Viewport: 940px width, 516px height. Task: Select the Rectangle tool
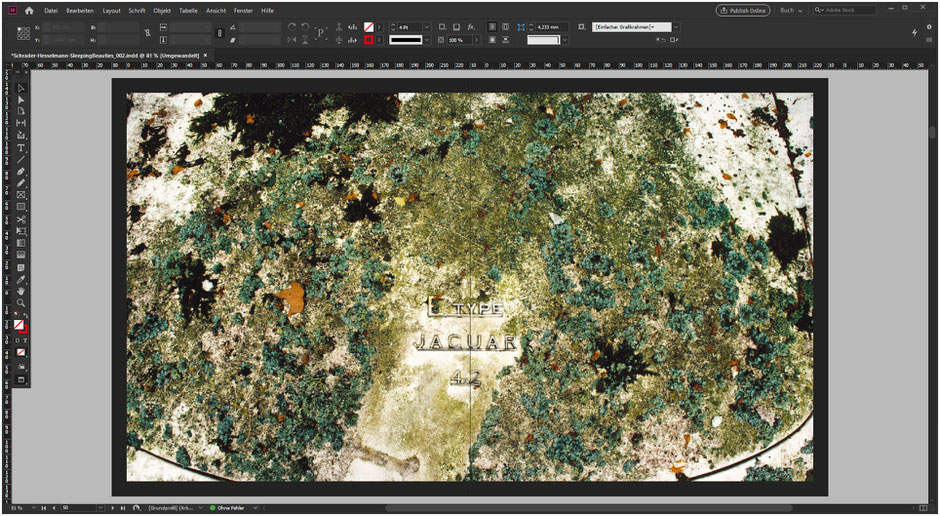(x=21, y=207)
